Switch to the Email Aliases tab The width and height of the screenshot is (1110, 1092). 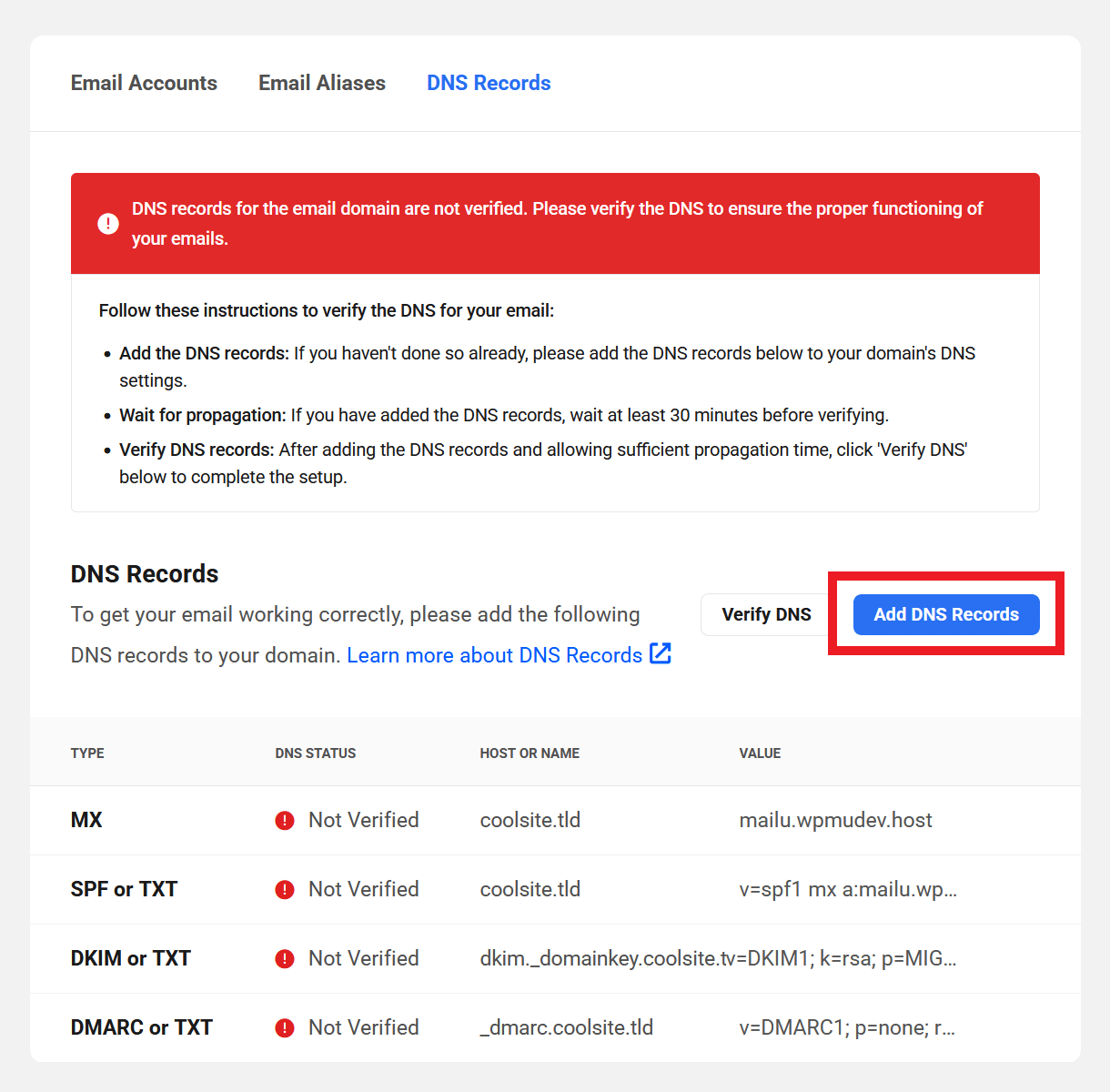pyautogui.click(x=322, y=83)
